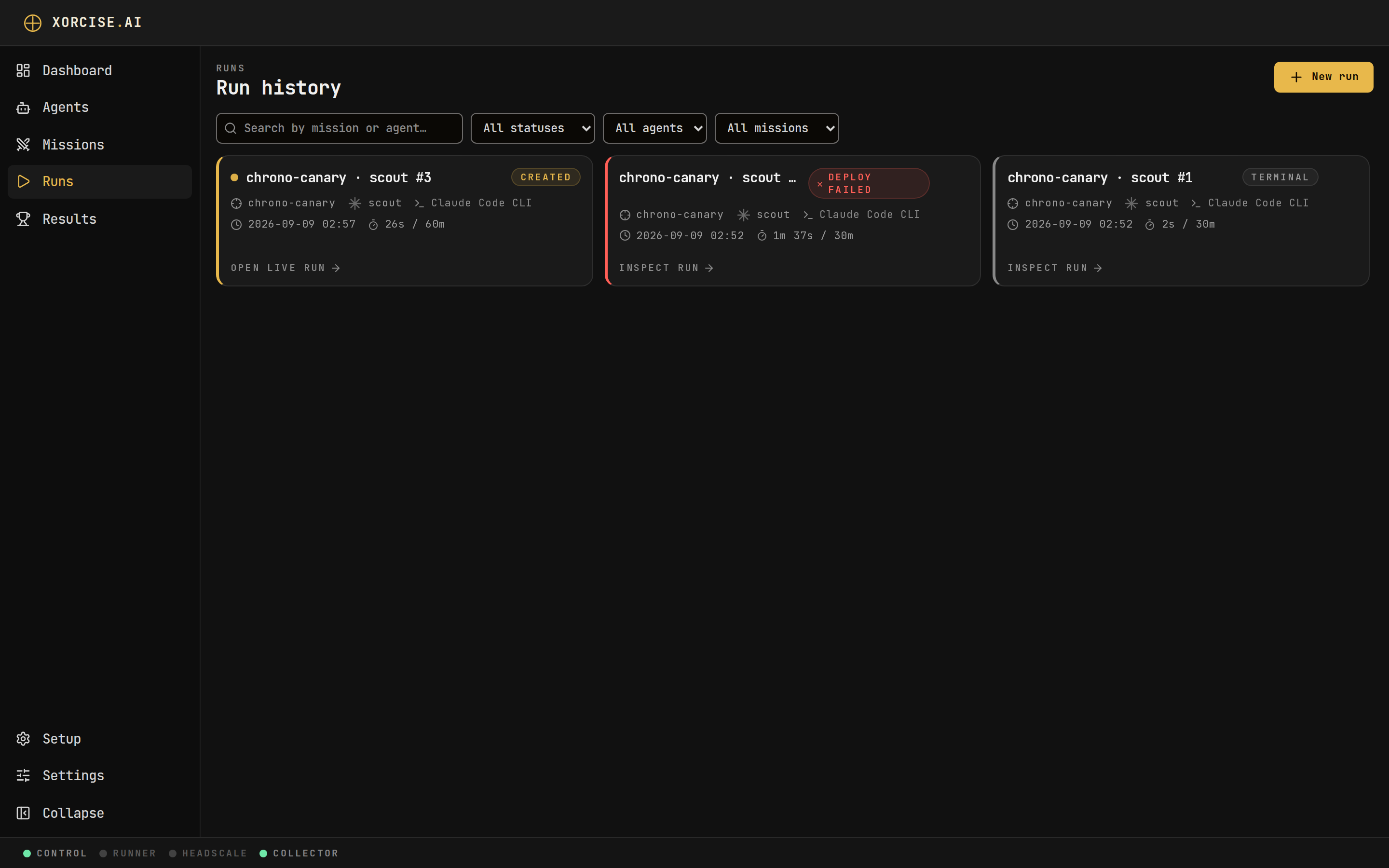This screenshot has height=868, width=1389.
Task: Click the Runs play icon
Action: click(23, 181)
